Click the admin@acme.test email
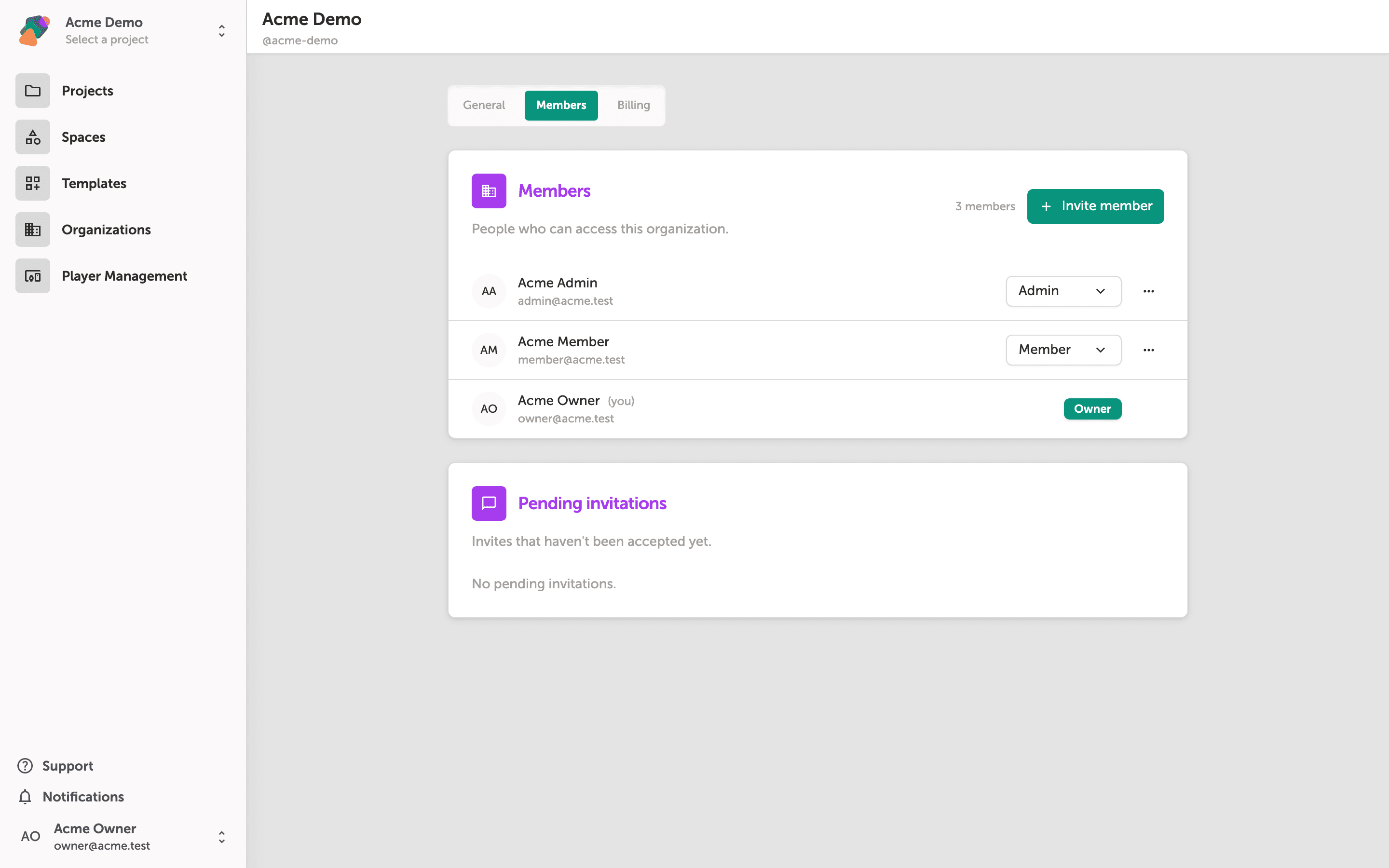Viewport: 1389px width, 868px height. [x=565, y=301]
